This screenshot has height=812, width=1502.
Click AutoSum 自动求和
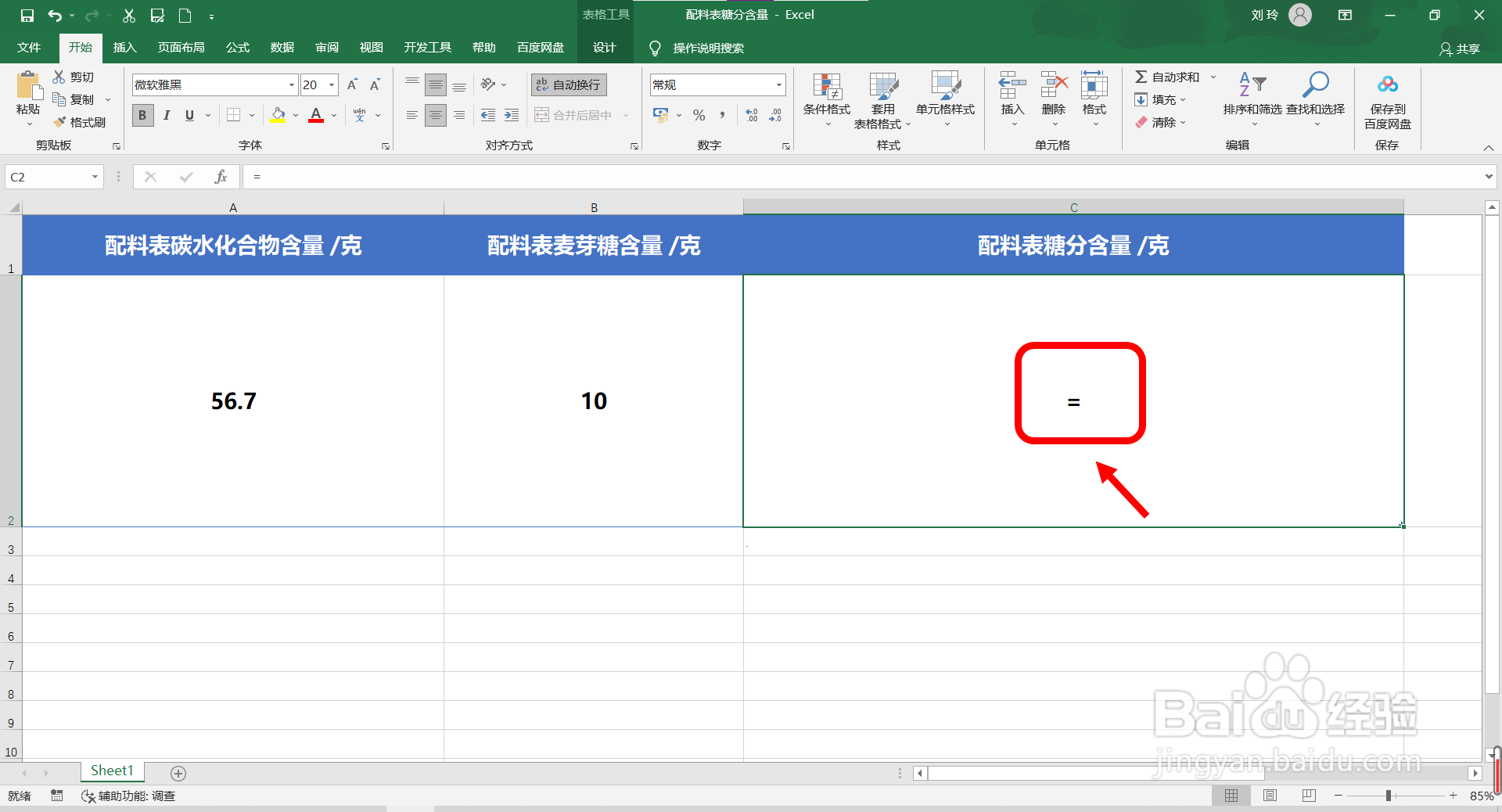click(x=1166, y=77)
